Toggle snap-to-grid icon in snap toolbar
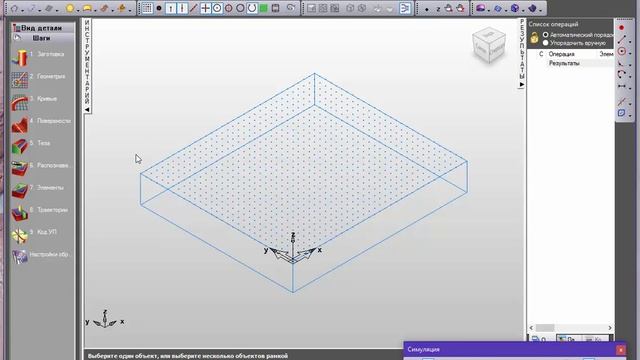This screenshot has width=640, height=360. [x=147, y=8]
